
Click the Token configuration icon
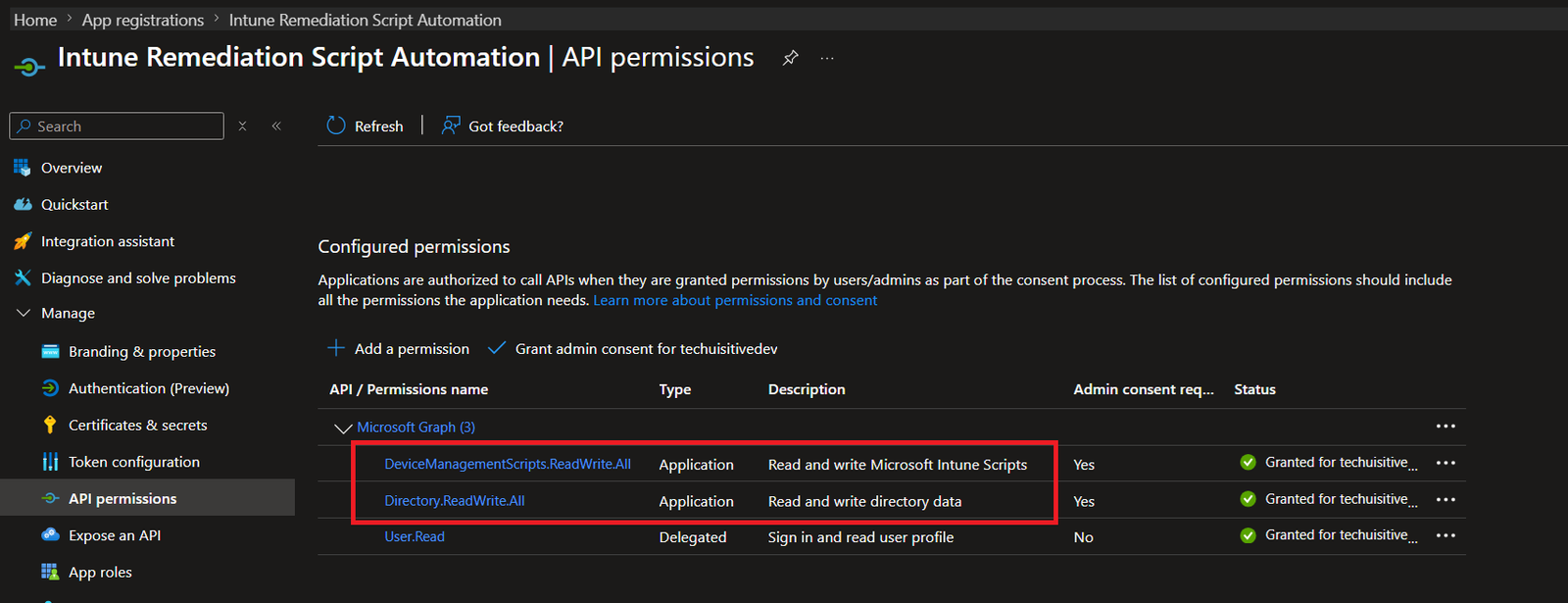click(50, 462)
